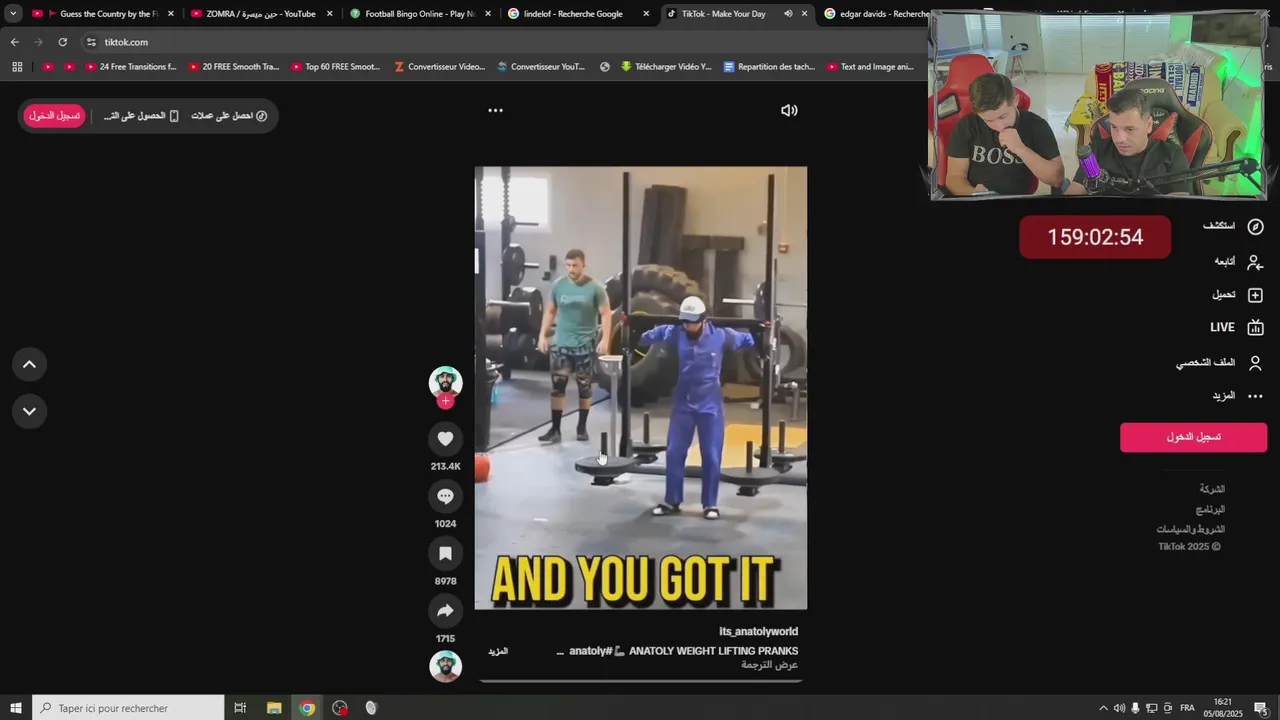
Task: Open the Profile person icon in sidebar
Action: click(1256, 362)
